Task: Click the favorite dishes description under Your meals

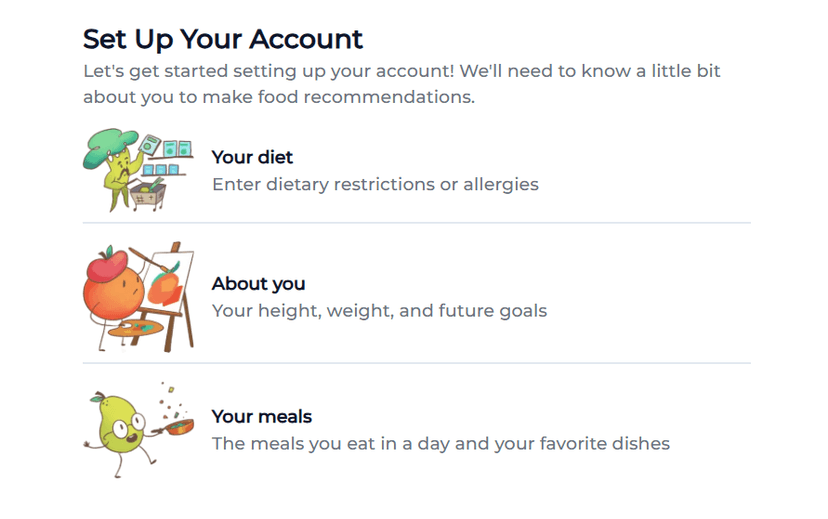Action: [440, 443]
